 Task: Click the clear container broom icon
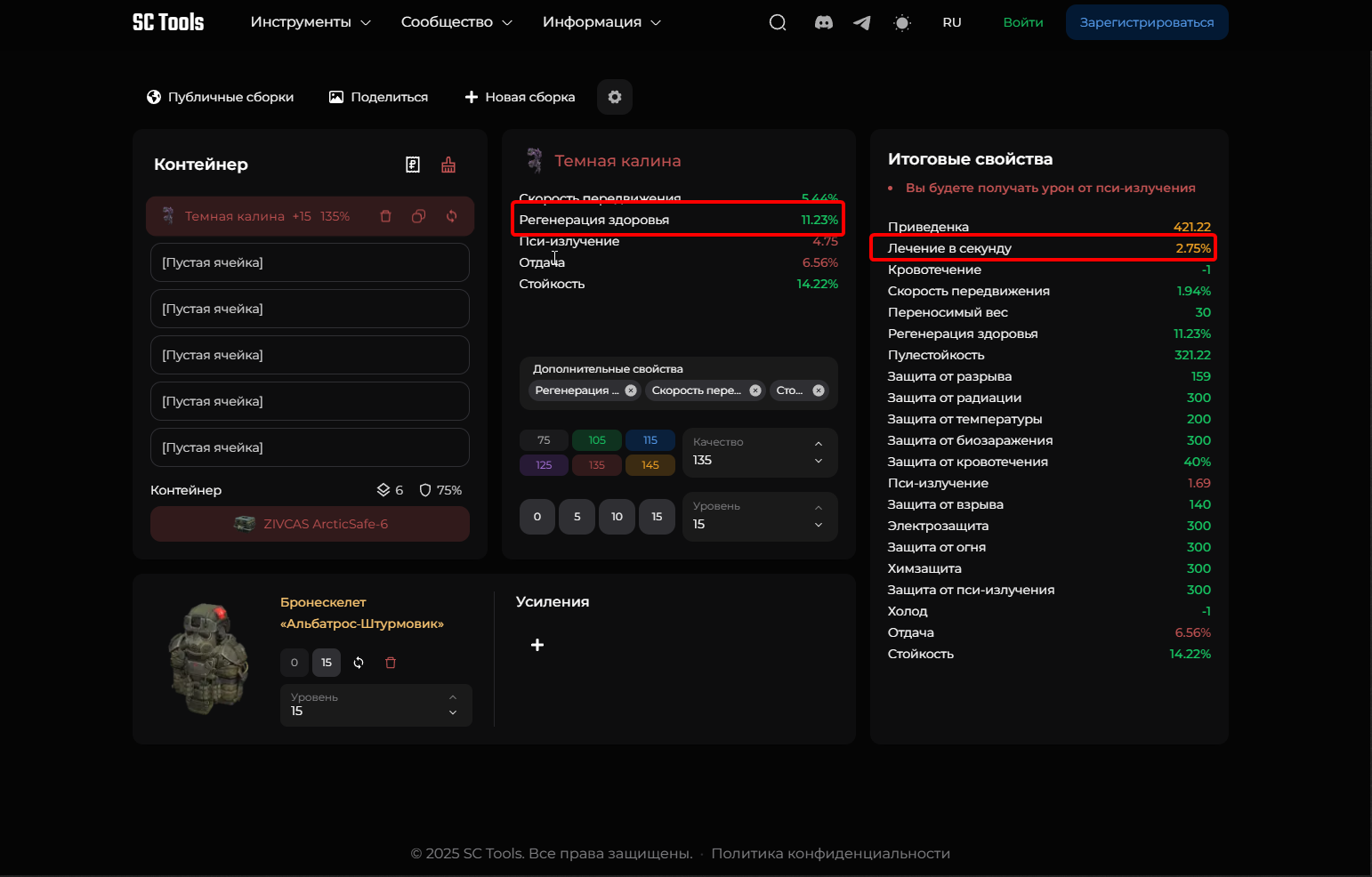(448, 165)
